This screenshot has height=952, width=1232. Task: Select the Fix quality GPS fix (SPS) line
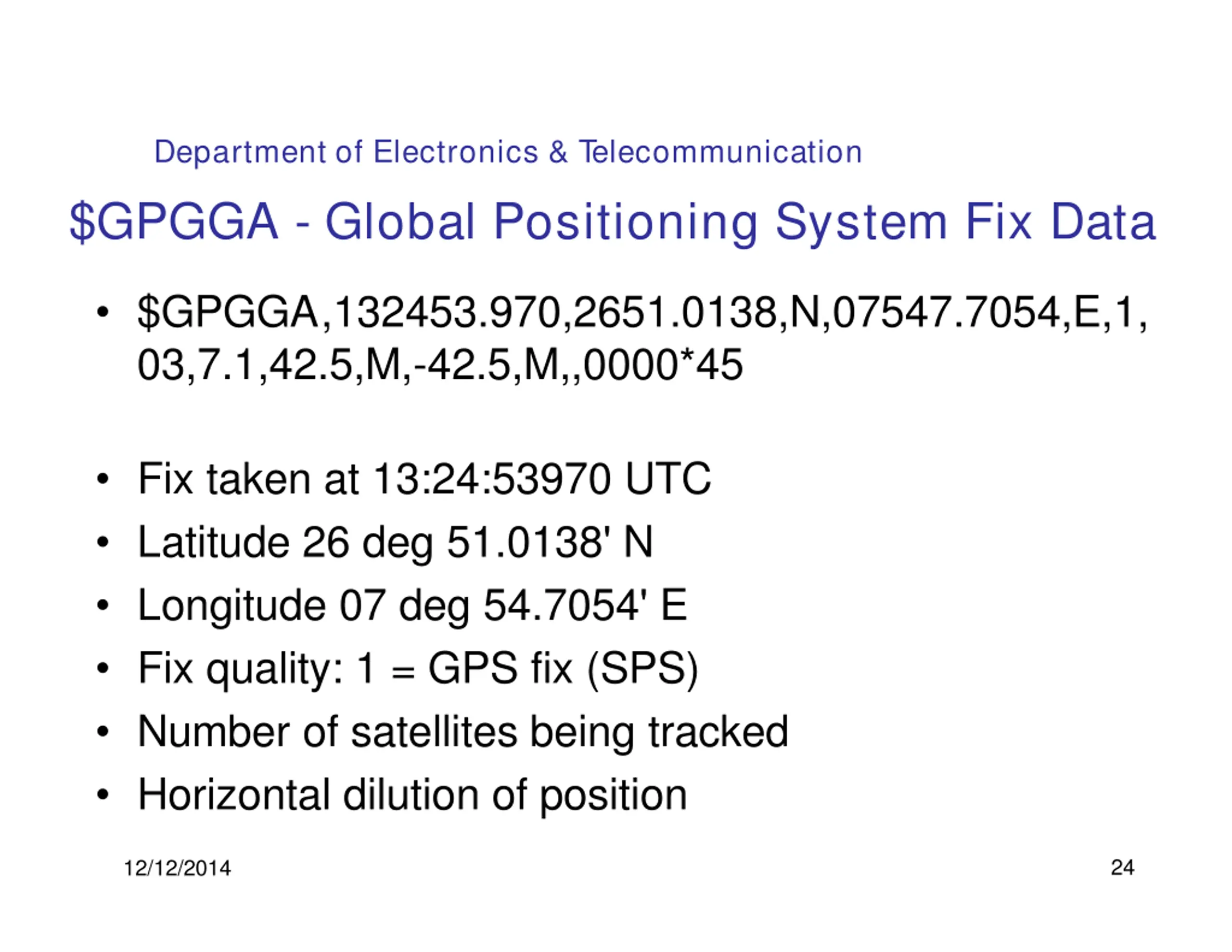[418, 669]
